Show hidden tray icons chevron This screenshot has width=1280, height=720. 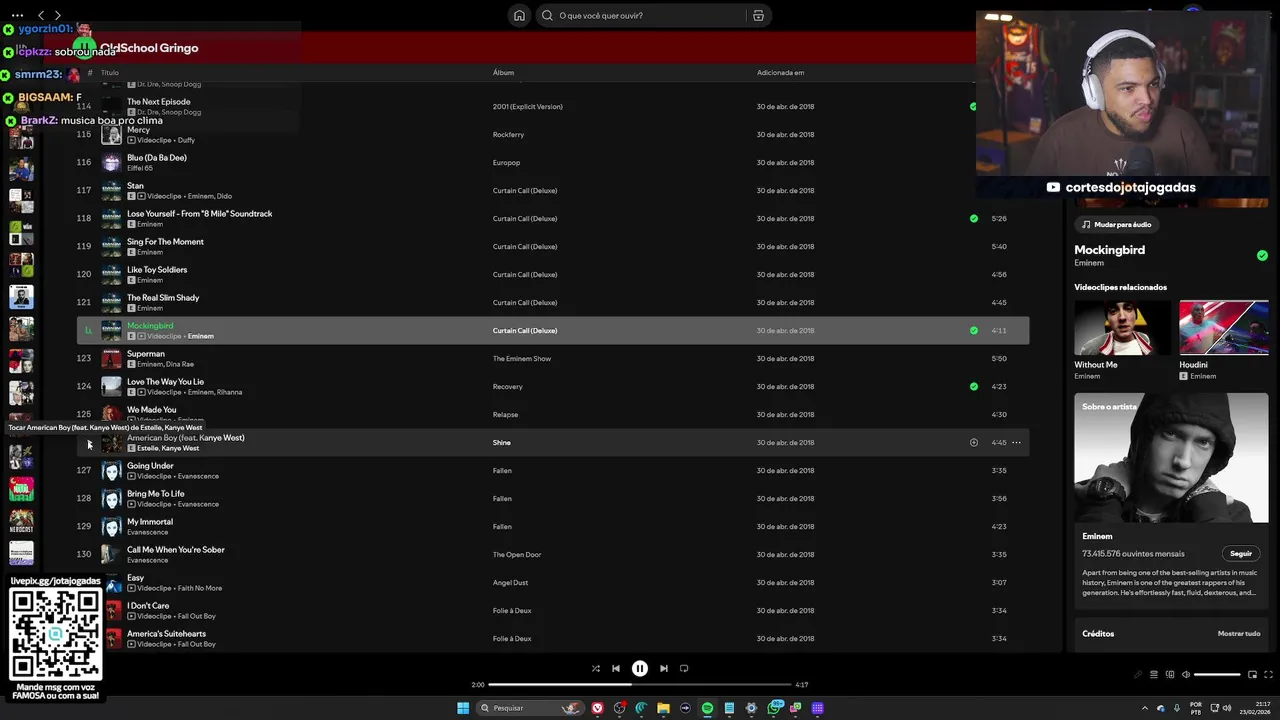[x=1145, y=708]
